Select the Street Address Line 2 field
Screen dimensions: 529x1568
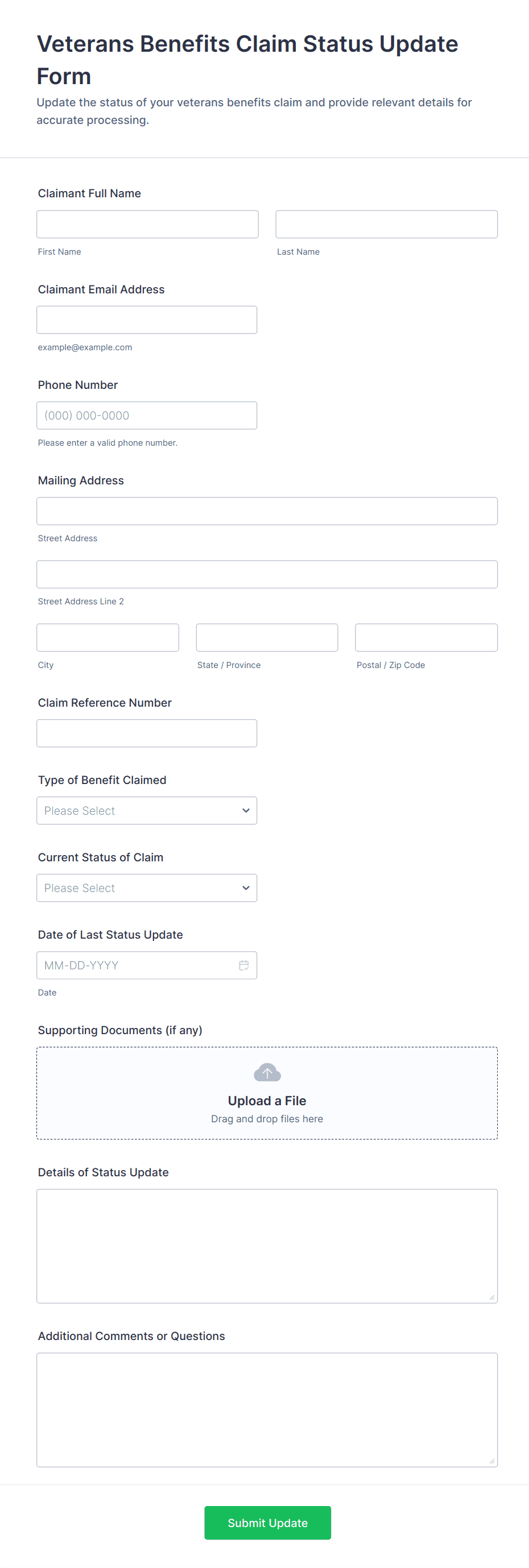[x=267, y=575]
